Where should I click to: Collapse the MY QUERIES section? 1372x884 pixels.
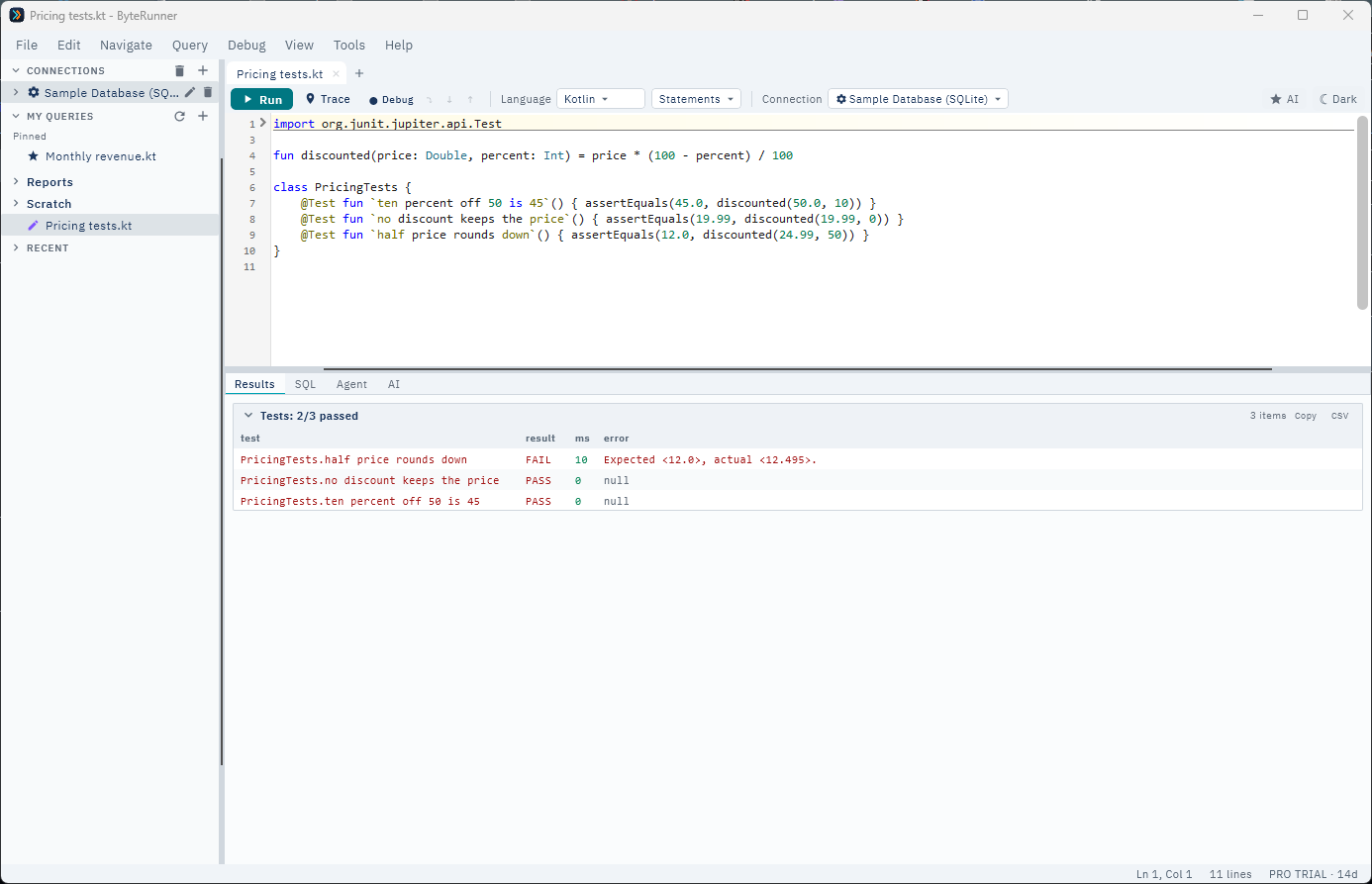[16, 116]
